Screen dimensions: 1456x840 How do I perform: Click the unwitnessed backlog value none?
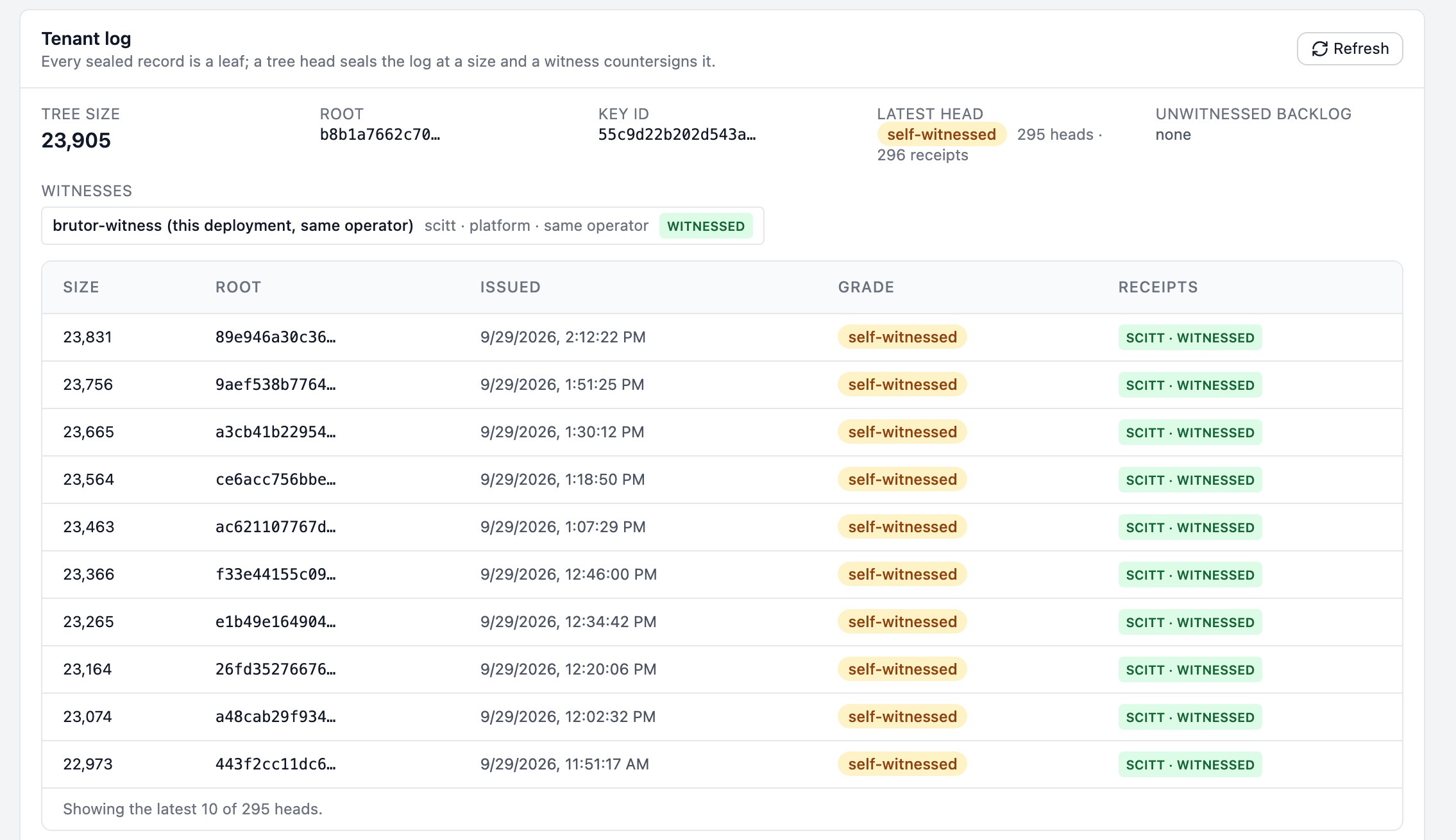point(1173,135)
